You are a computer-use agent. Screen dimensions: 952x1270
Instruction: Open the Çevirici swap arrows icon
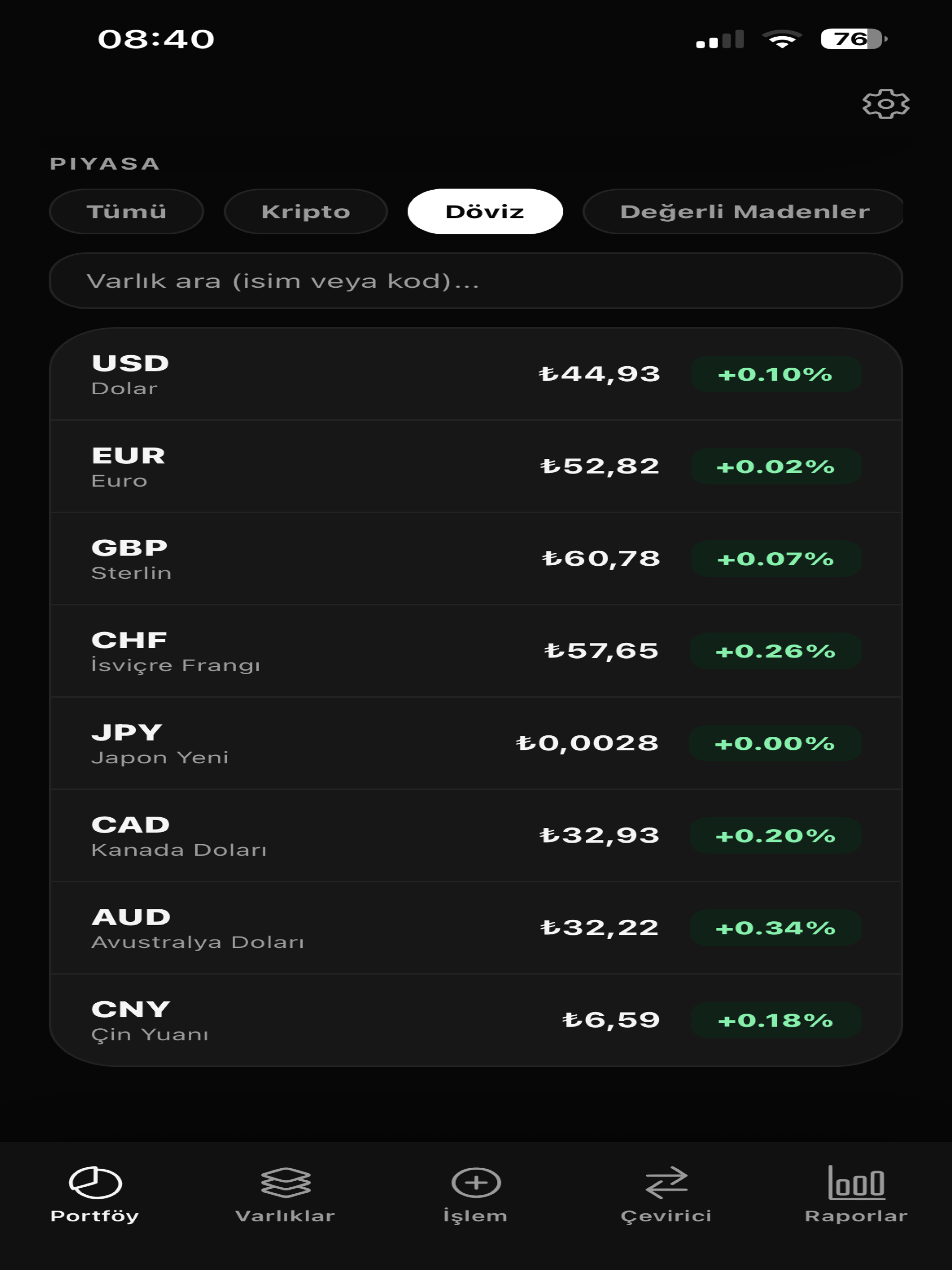pyautogui.click(x=666, y=1183)
